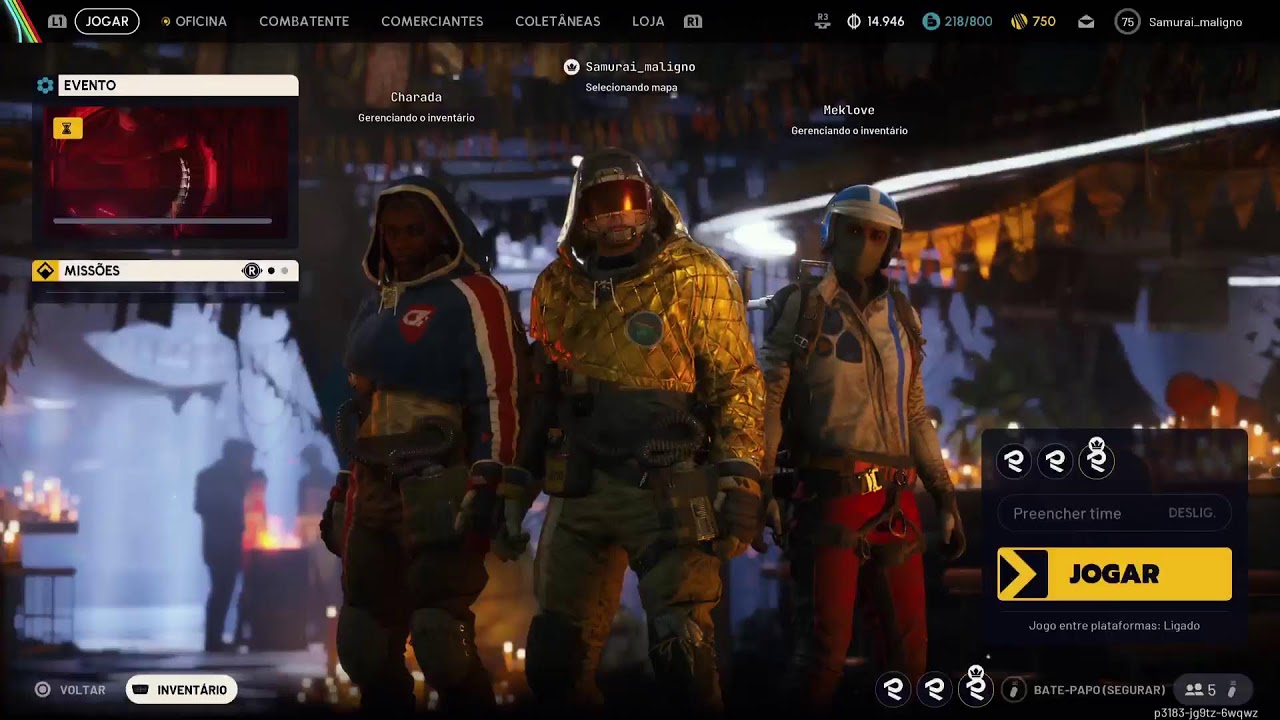
Task: Click the yellow dot icon beside OFICINA
Action: click(166, 21)
